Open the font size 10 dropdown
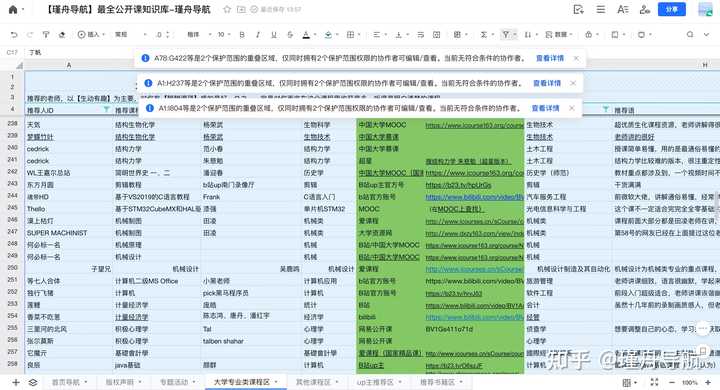Screen dimensions: 720x390 point(224,34)
